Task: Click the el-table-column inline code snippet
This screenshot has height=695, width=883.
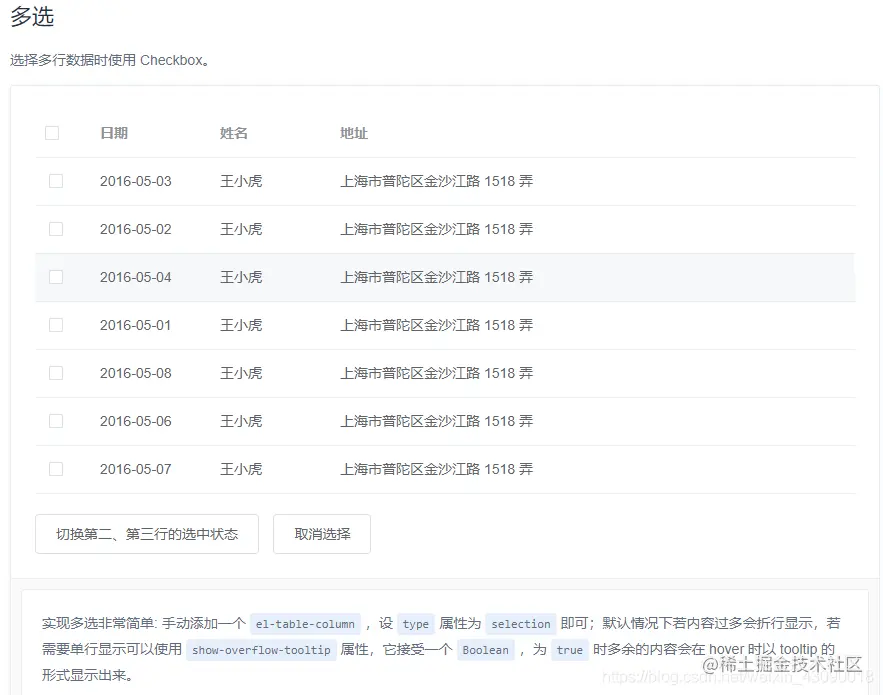Action: pos(305,623)
